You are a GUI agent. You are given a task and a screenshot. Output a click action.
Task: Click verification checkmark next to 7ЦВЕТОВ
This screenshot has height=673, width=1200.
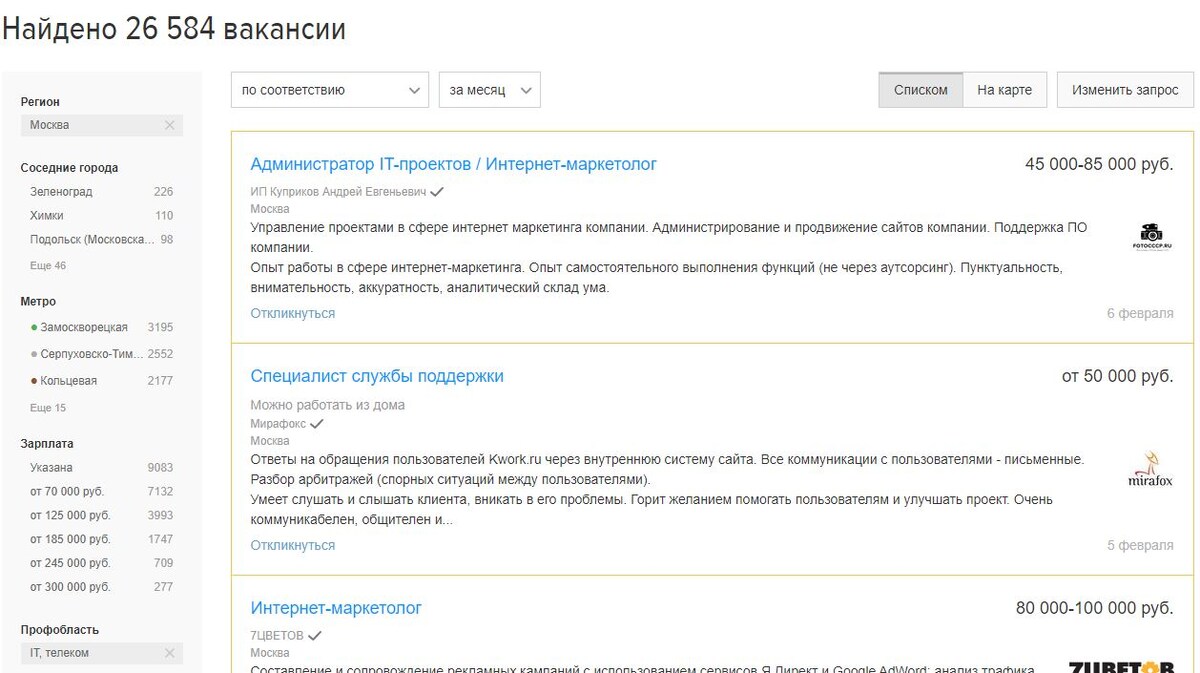tap(315, 634)
